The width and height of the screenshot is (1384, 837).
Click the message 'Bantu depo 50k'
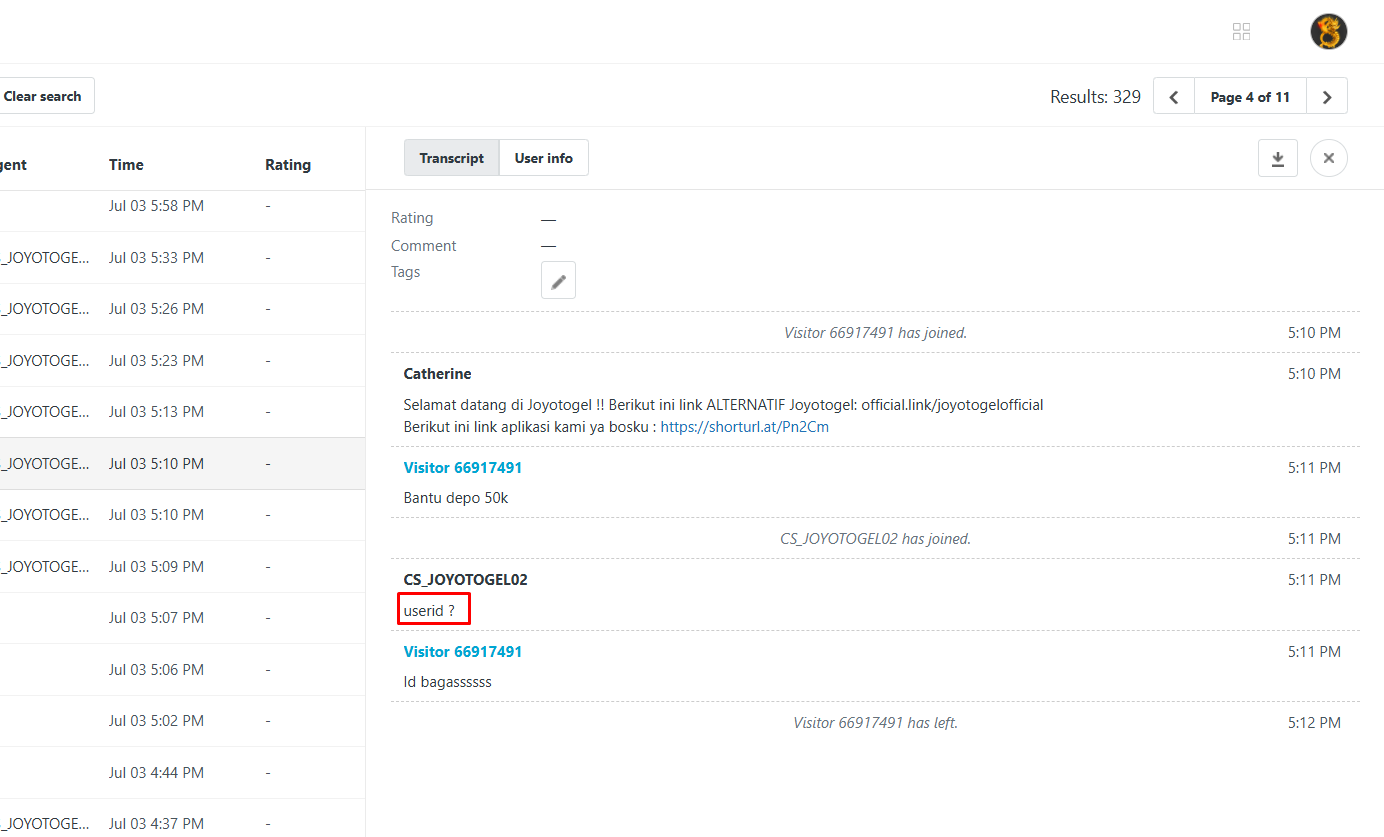pyautogui.click(x=456, y=498)
